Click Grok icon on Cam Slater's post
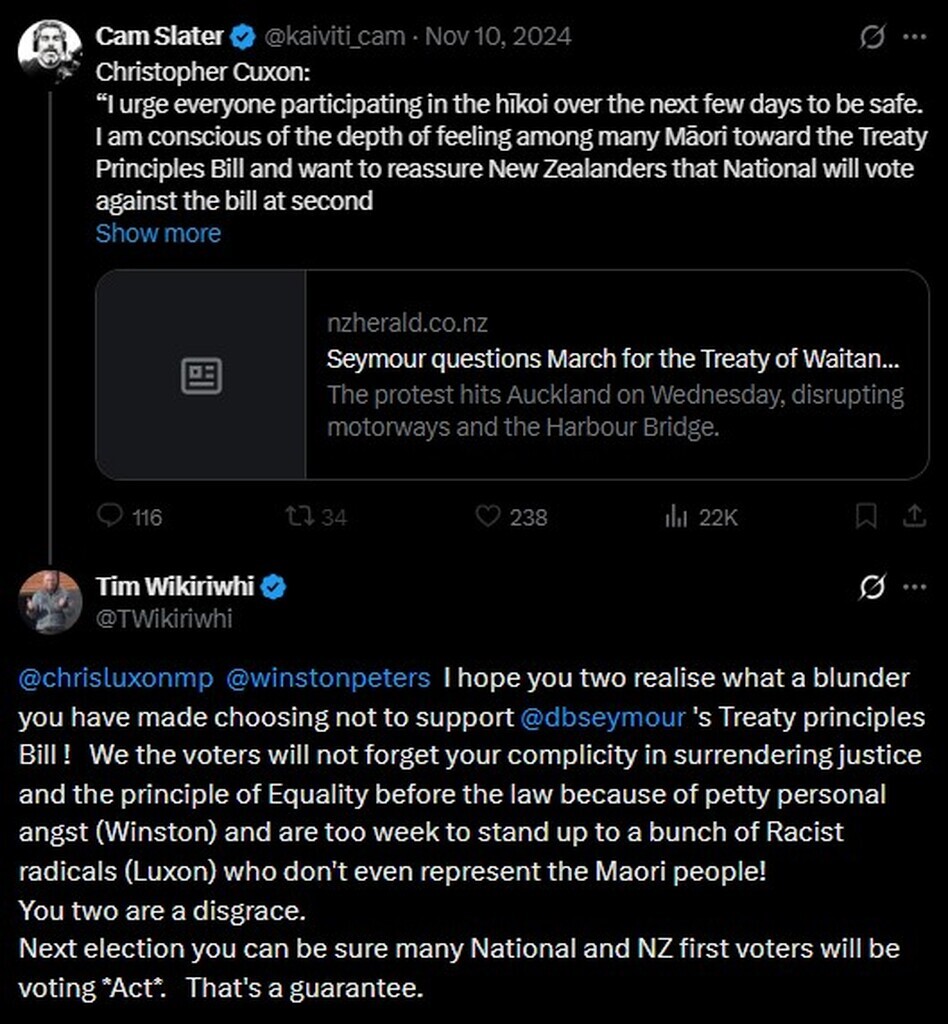Image resolution: width=948 pixels, height=1024 pixels. coord(872,38)
